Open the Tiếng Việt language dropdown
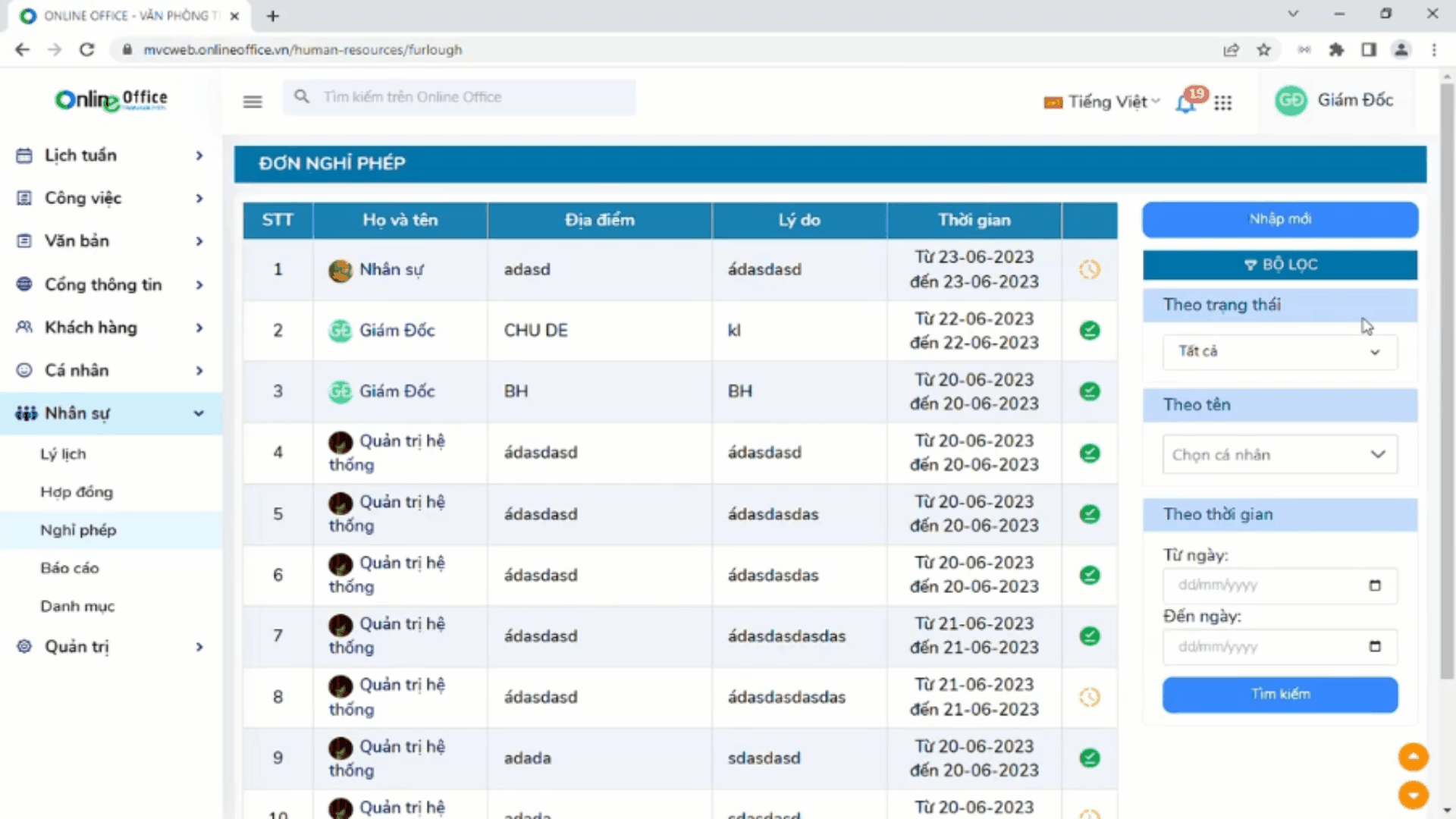 (x=1103, y=102)
